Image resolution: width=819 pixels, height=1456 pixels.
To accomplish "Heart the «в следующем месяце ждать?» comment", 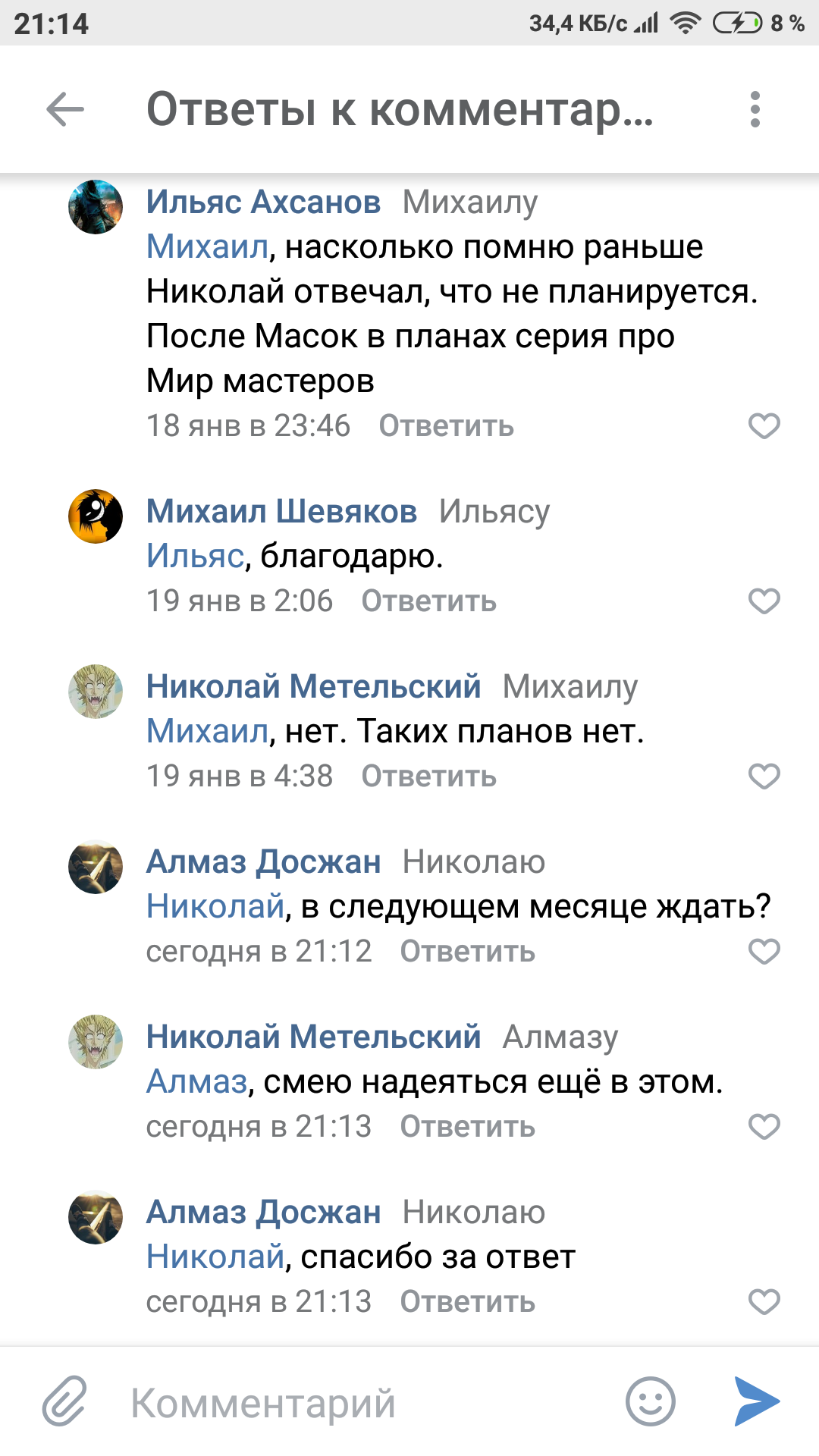I will (x=764, y=952).
